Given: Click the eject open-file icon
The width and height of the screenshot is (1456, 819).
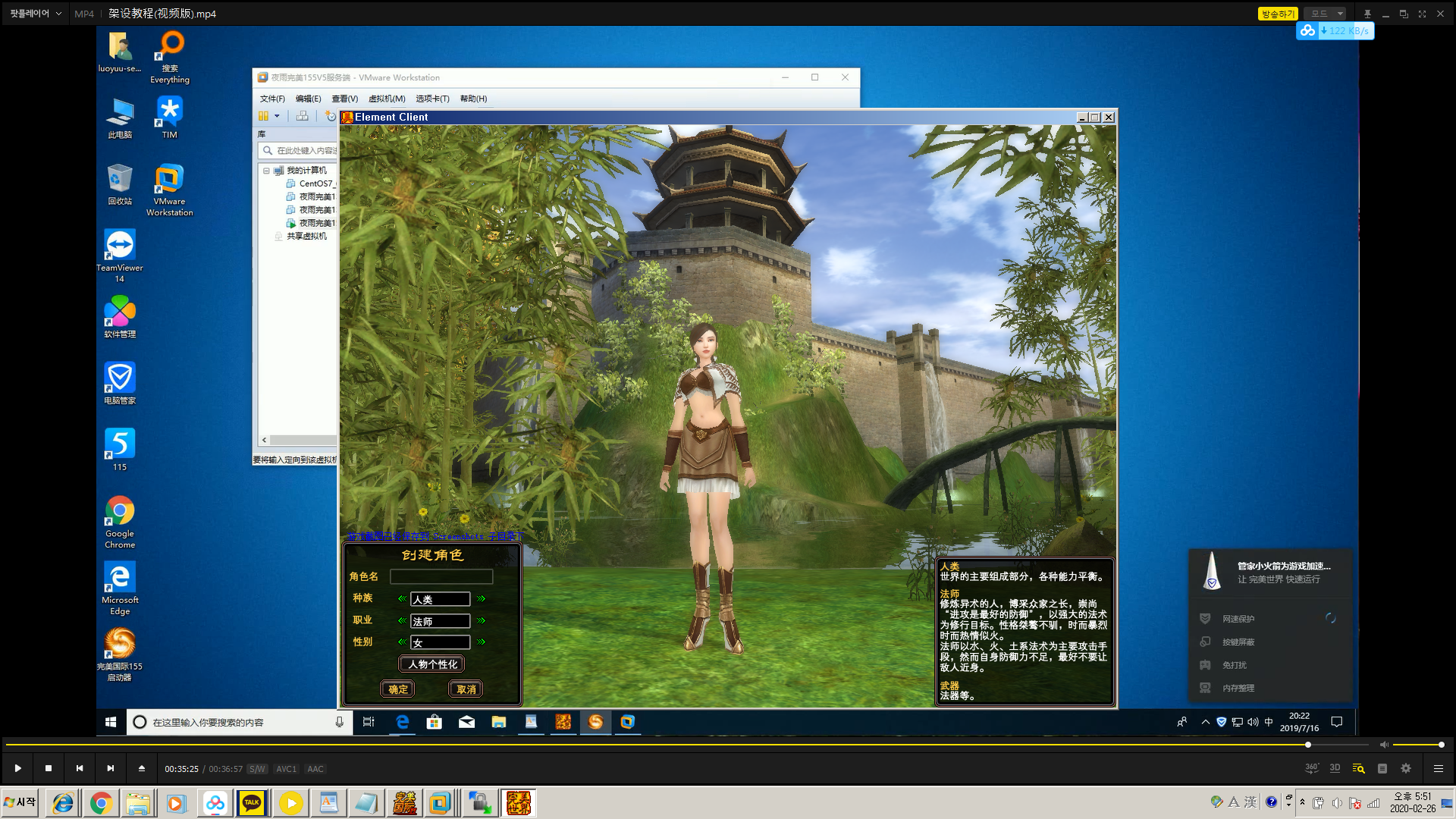Looking at the screenshot, I should click(141, 768).
